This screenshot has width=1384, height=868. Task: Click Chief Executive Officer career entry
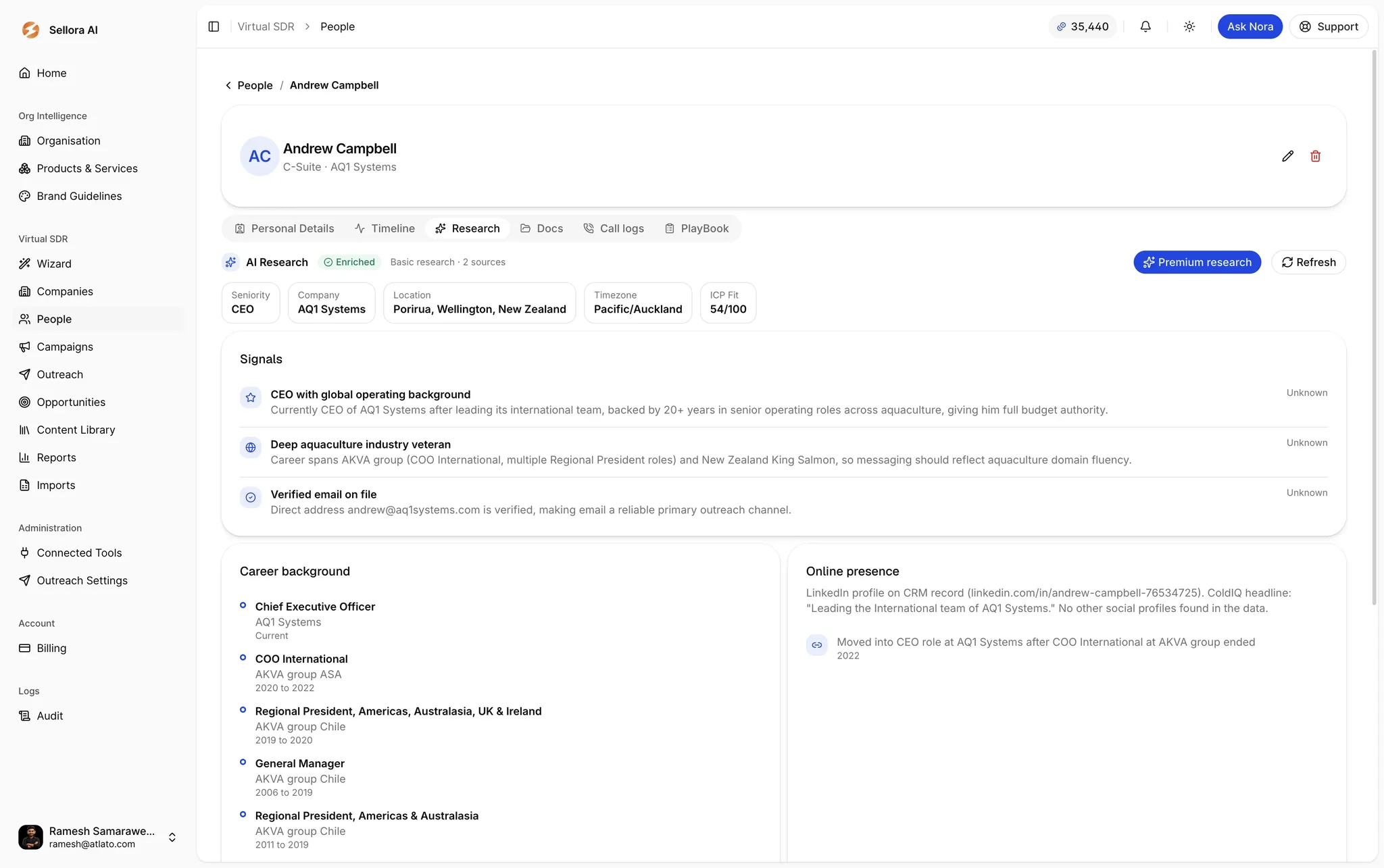315,620
